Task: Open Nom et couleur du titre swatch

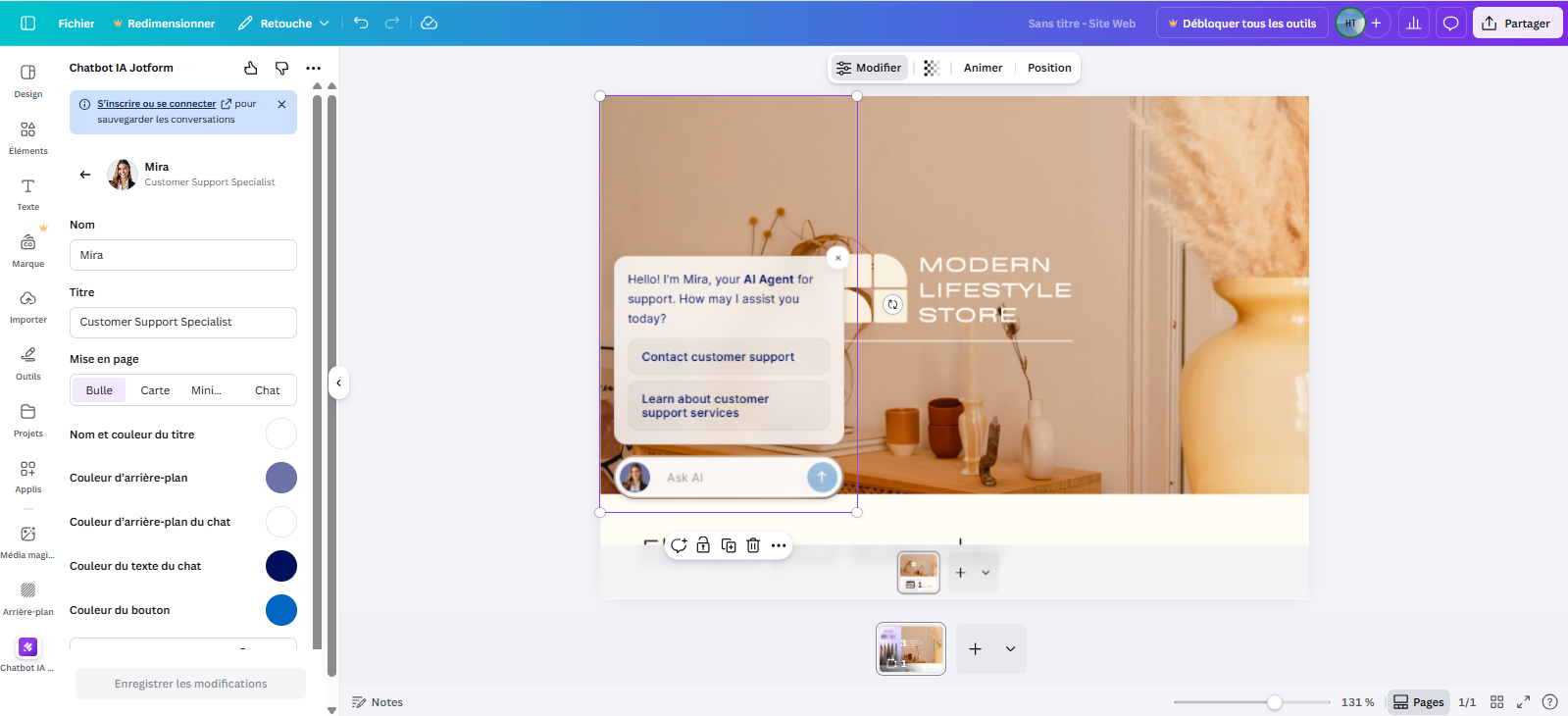Action: click(x=281, y=434)
